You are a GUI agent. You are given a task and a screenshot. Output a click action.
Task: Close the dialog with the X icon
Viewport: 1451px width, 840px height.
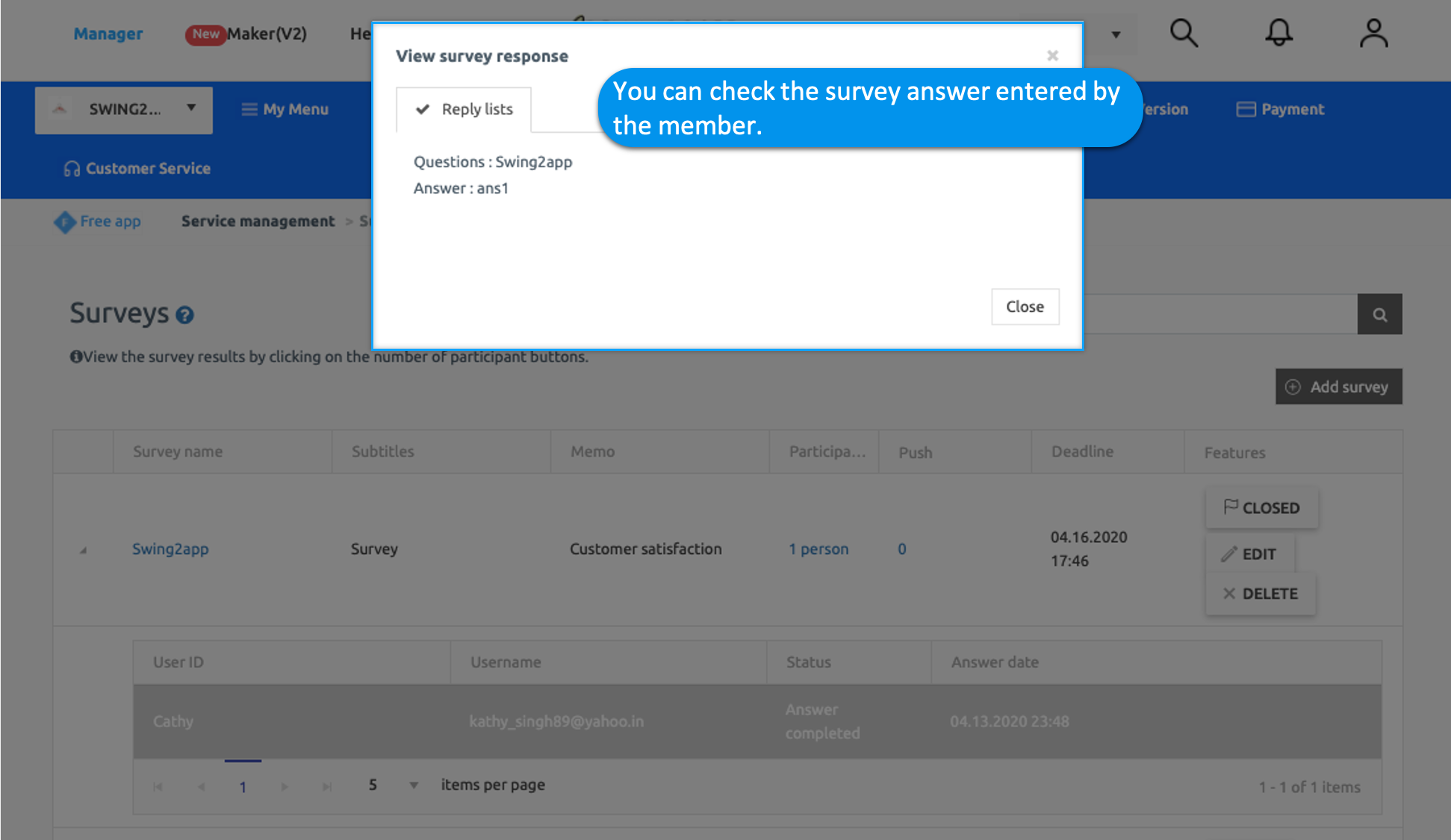[1052, 56]
